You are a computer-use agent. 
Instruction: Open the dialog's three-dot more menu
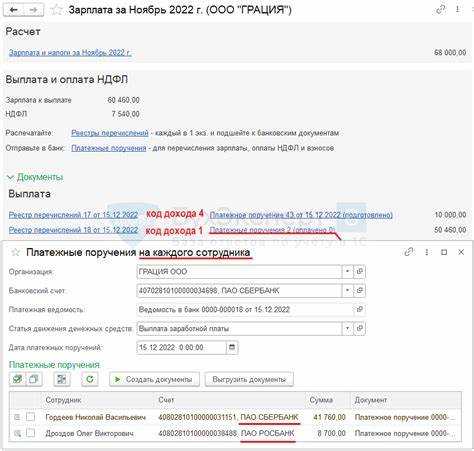click(426, 252)
